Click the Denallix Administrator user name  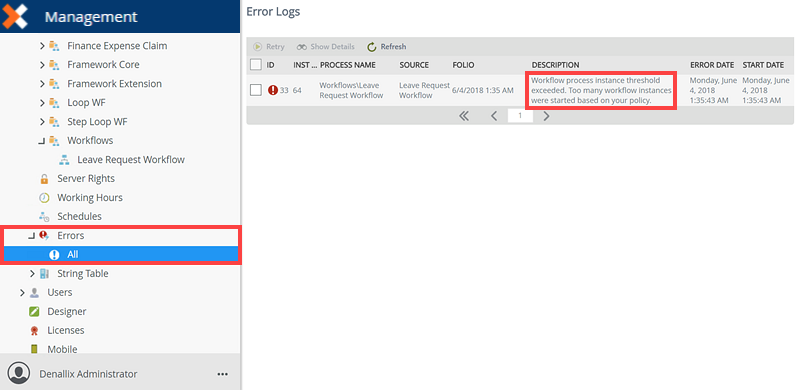click(88, 374)
